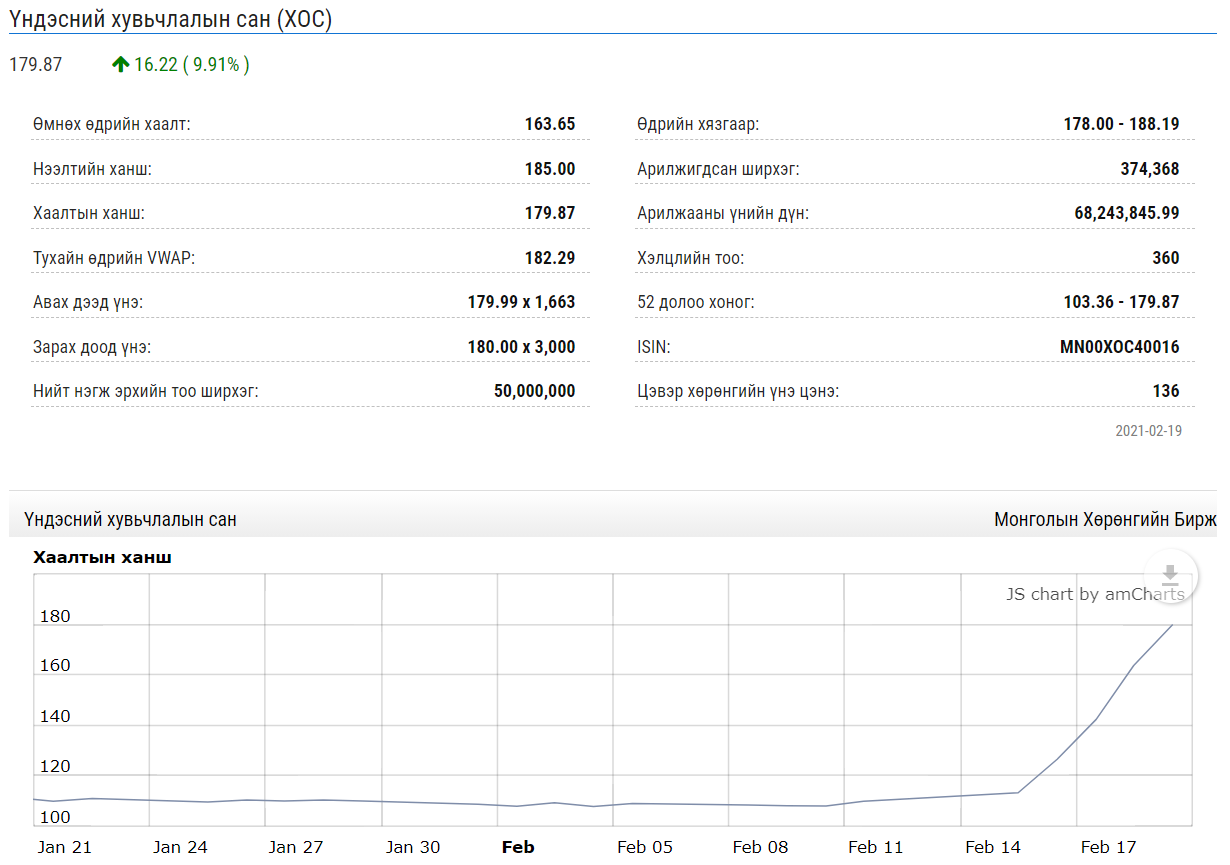1230x865 pixels.
Task: Click the Арилжигдсан ширхэг label
Action: click(718, 169)
